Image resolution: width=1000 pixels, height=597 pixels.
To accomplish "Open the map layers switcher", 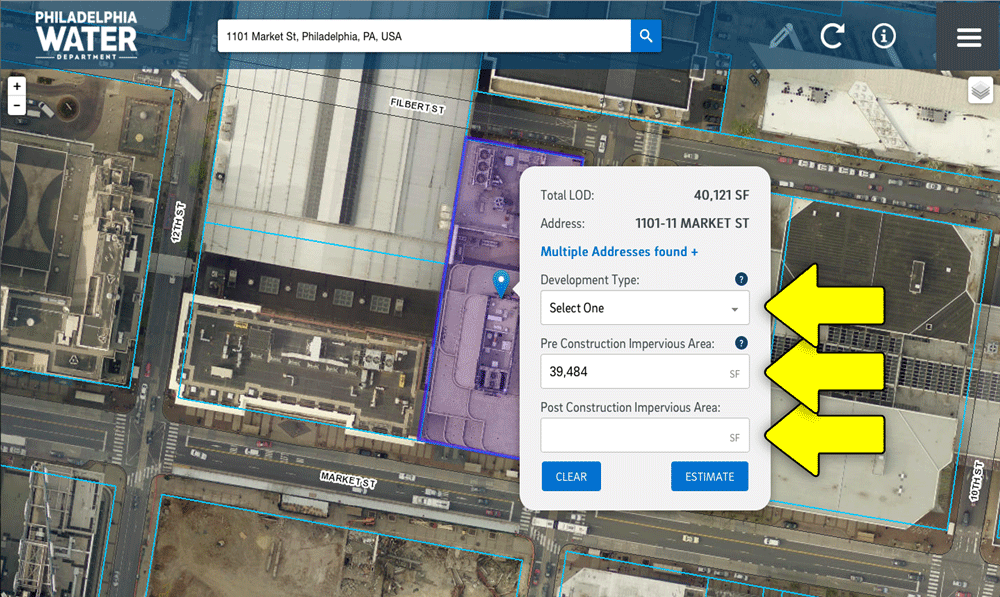I will pos(980,91).
